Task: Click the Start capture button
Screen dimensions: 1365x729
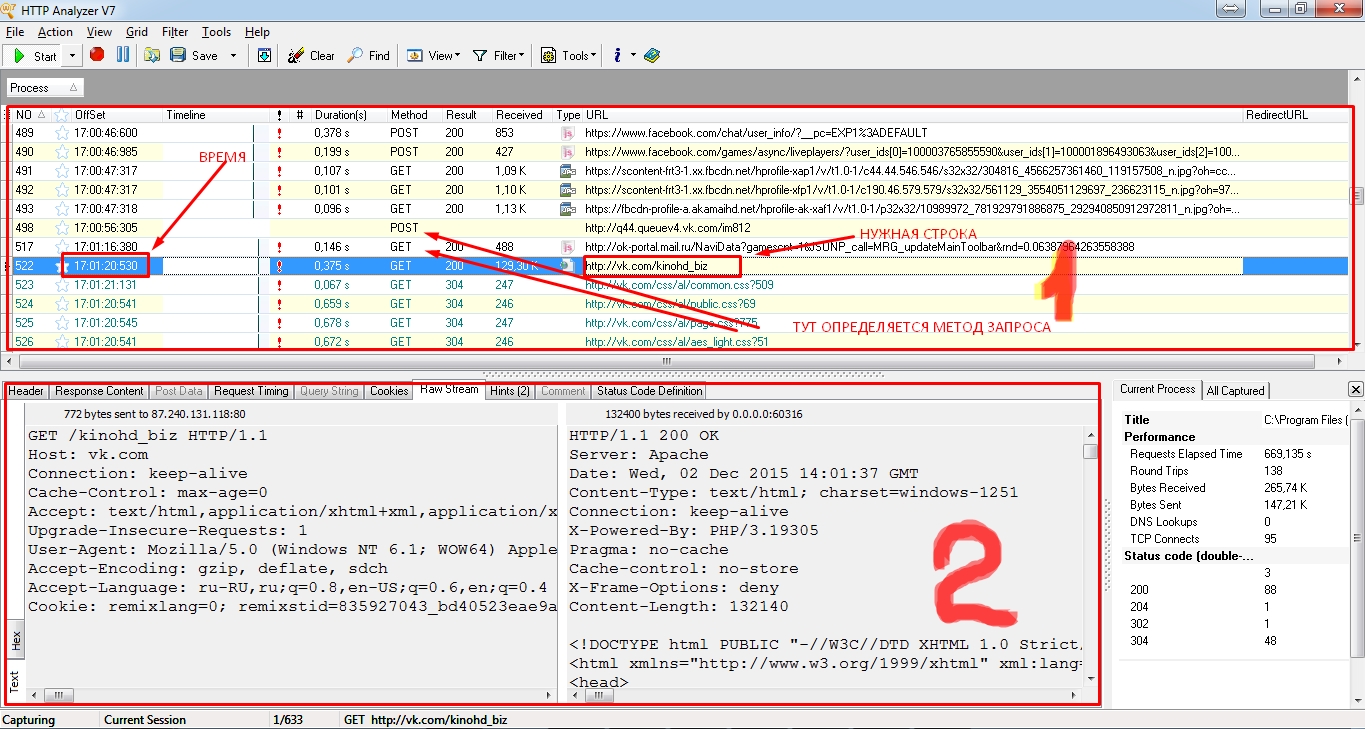Action: tap(35, 56)
